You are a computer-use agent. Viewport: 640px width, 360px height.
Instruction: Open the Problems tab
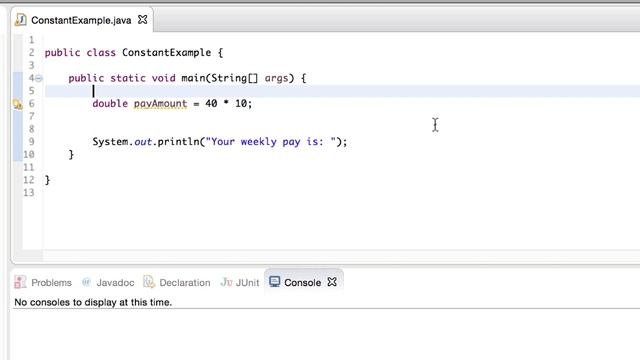[43, 282]
